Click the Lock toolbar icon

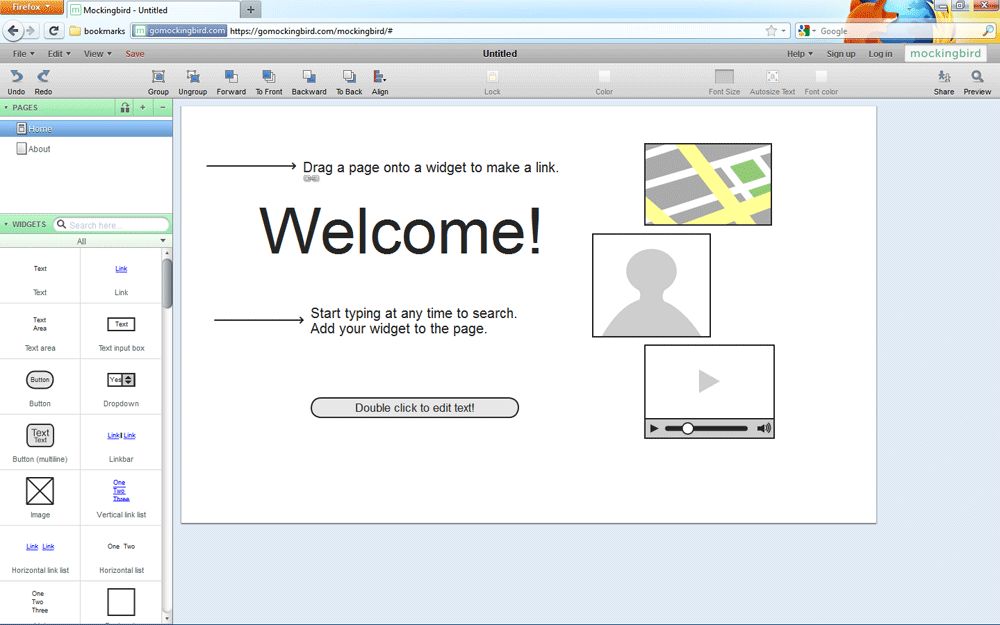click(492, 77)
